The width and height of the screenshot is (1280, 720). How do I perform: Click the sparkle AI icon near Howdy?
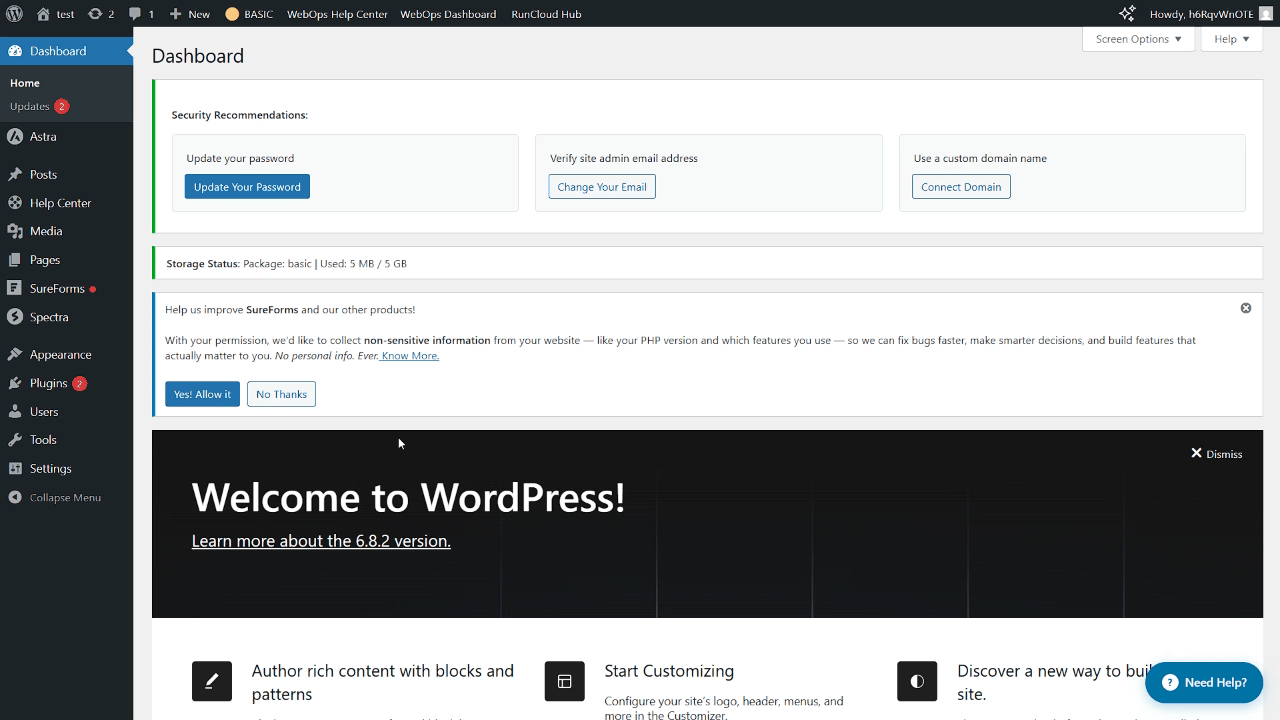[1127, 14]
